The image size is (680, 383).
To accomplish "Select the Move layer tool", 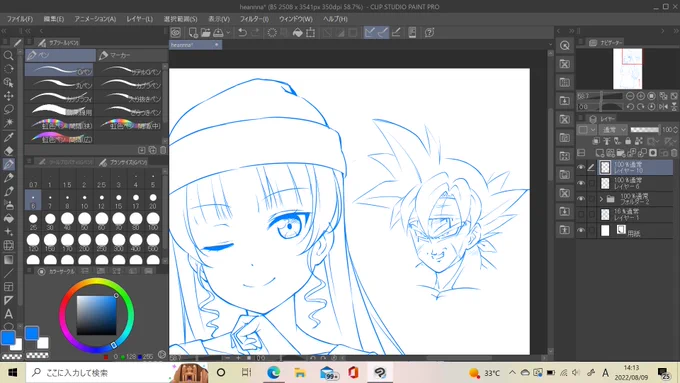I will (x=8, y=96).
